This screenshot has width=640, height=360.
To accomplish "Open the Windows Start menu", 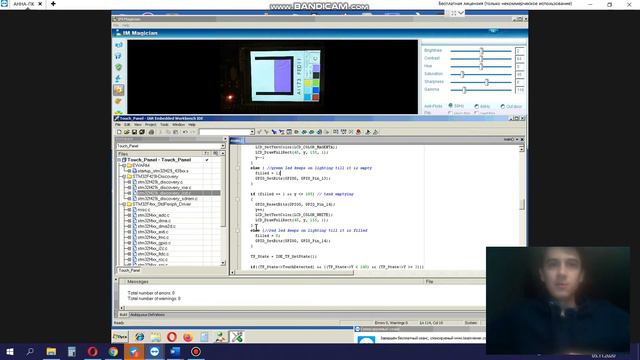I will click(10, 351).
